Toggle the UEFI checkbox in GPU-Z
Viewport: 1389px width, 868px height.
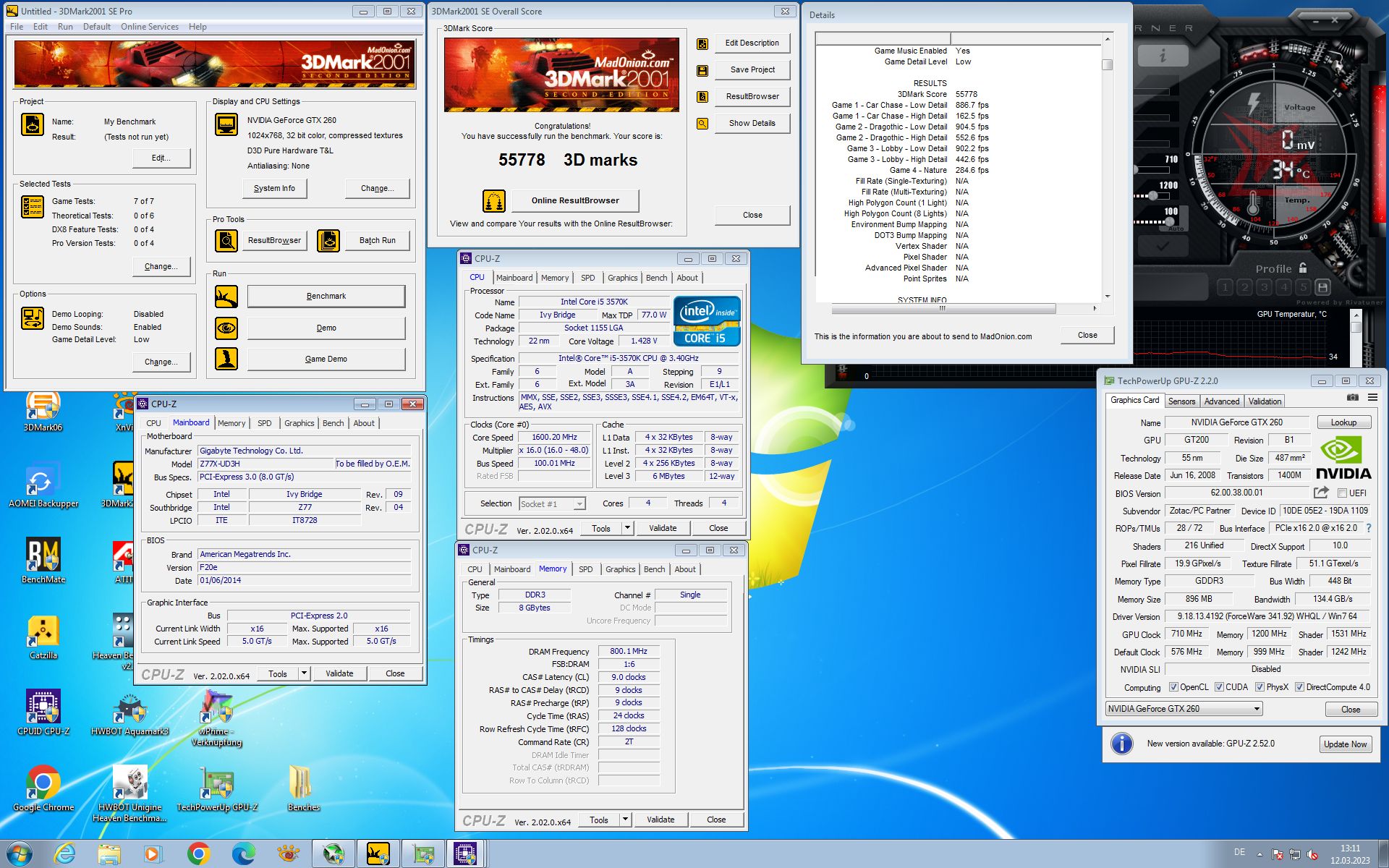tap(1342, 493)
